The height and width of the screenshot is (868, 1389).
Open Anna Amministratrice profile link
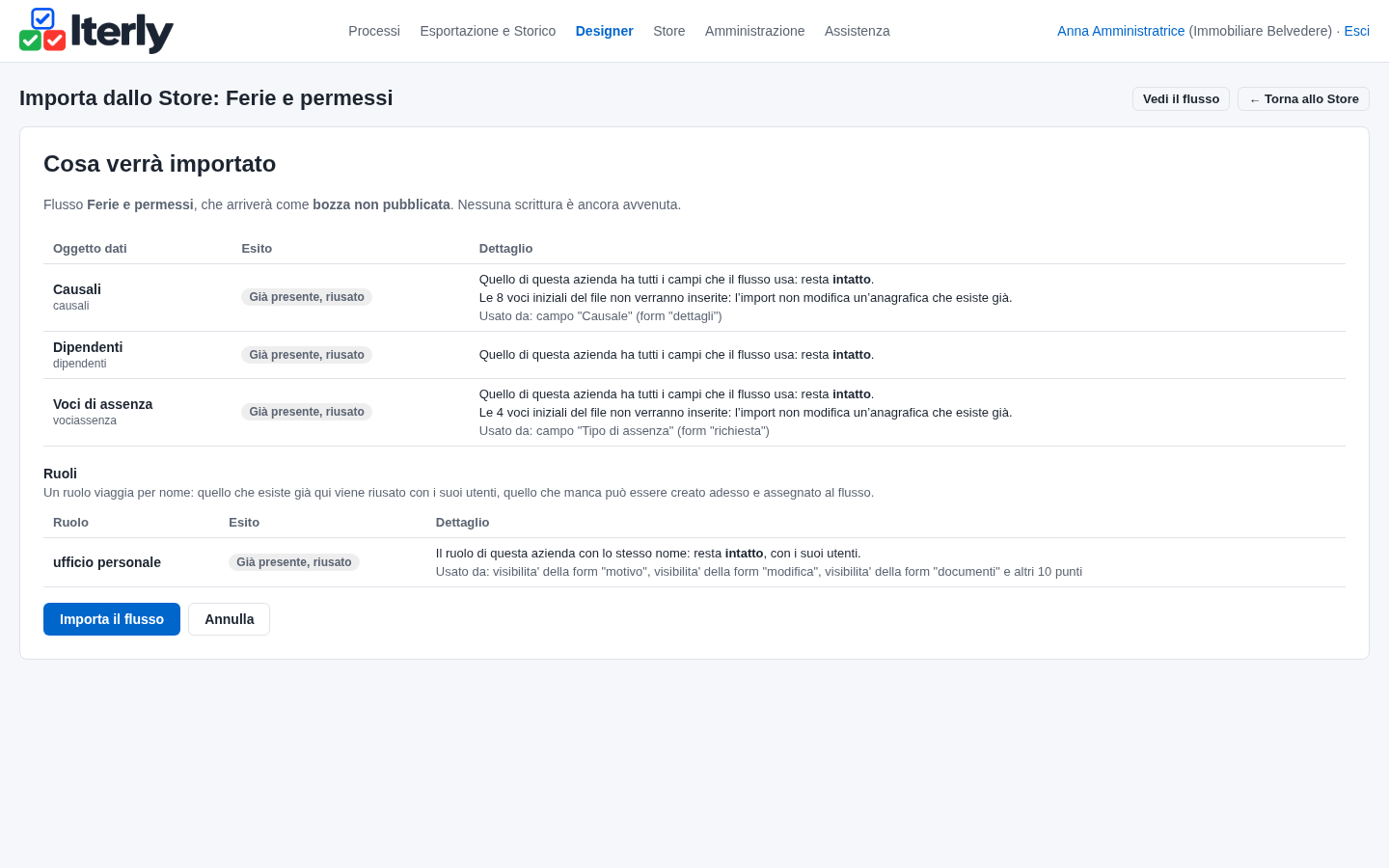1121,31
